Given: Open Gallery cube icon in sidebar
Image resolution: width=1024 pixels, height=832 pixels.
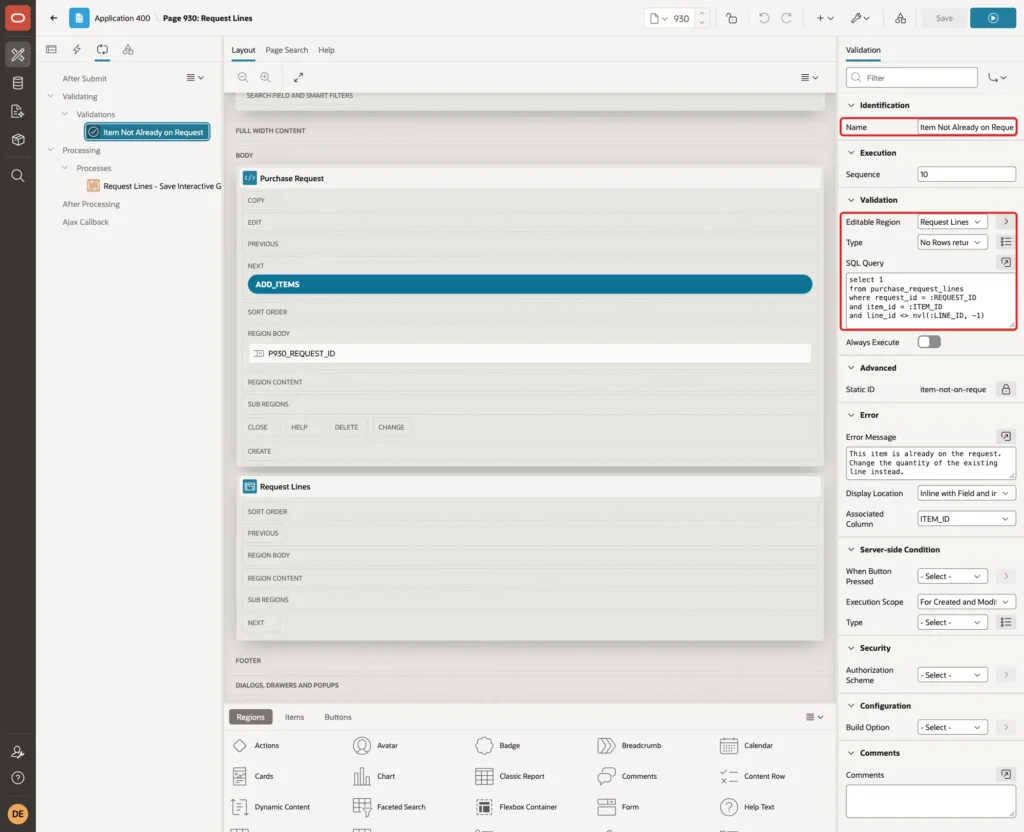Looking at the screenshot, I should [18, 139].
